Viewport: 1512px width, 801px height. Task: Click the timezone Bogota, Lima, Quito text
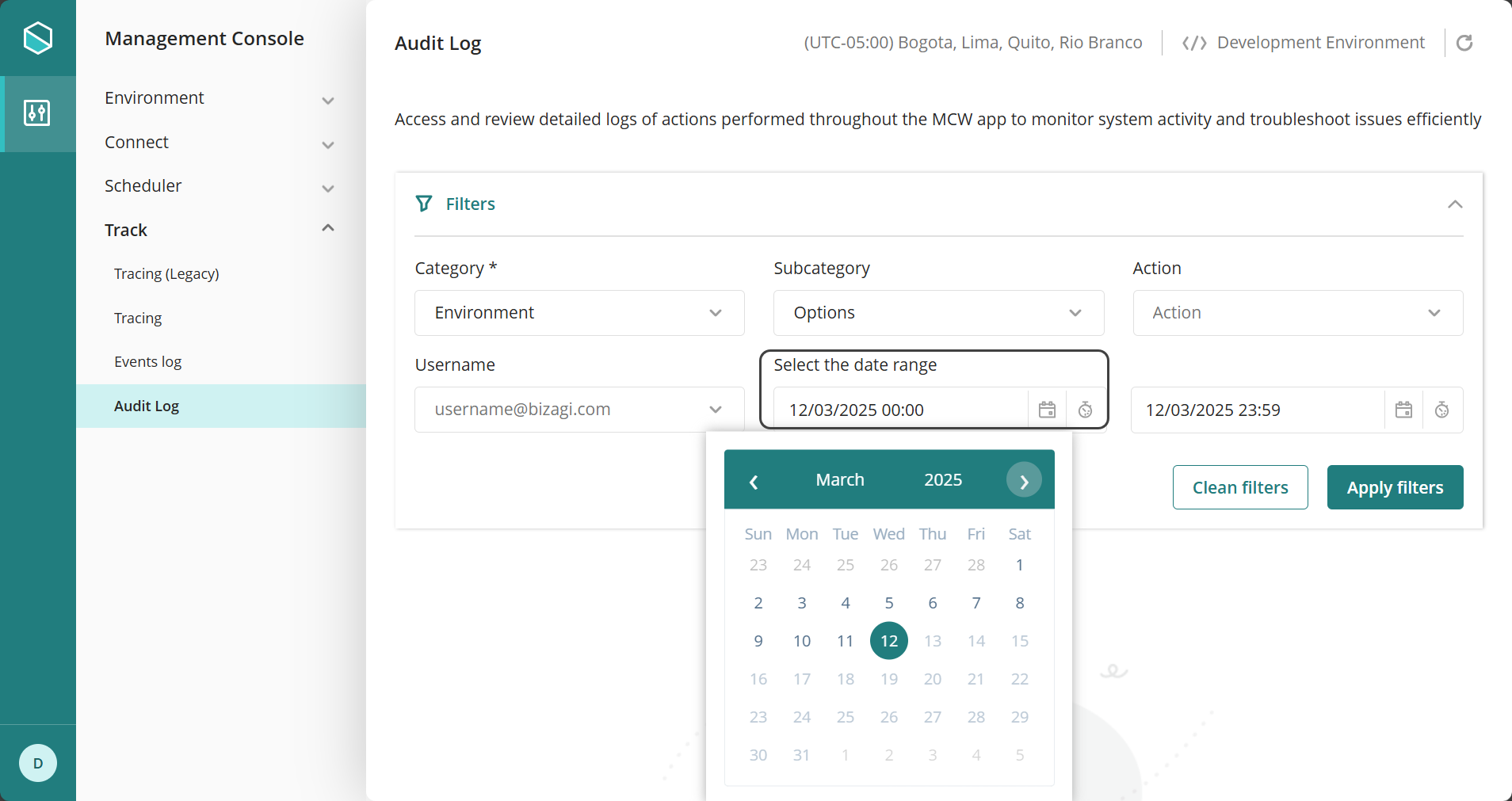pyautogui.click(x=973, y=43)
